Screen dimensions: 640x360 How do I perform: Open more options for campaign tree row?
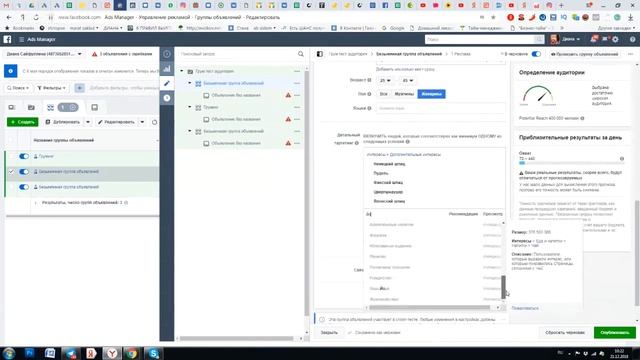tap(297, 71)
